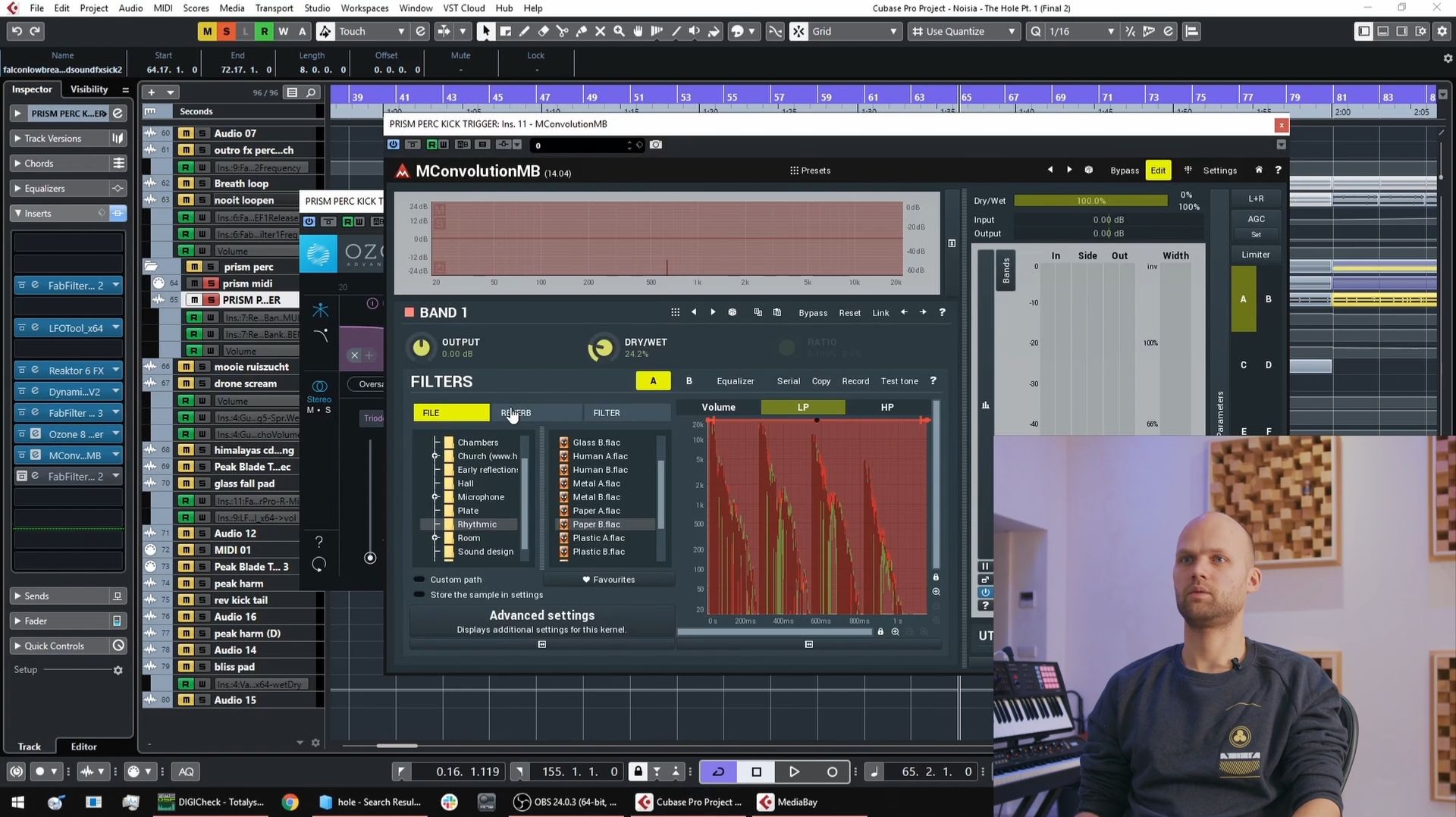Select the Object Selection arrow tool
The image size is (1456, 817).
[485, 31]
